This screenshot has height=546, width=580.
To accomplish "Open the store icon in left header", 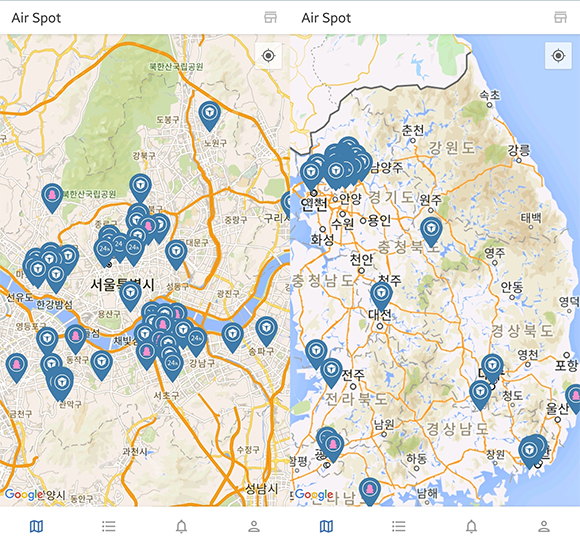I will (270, 17).
